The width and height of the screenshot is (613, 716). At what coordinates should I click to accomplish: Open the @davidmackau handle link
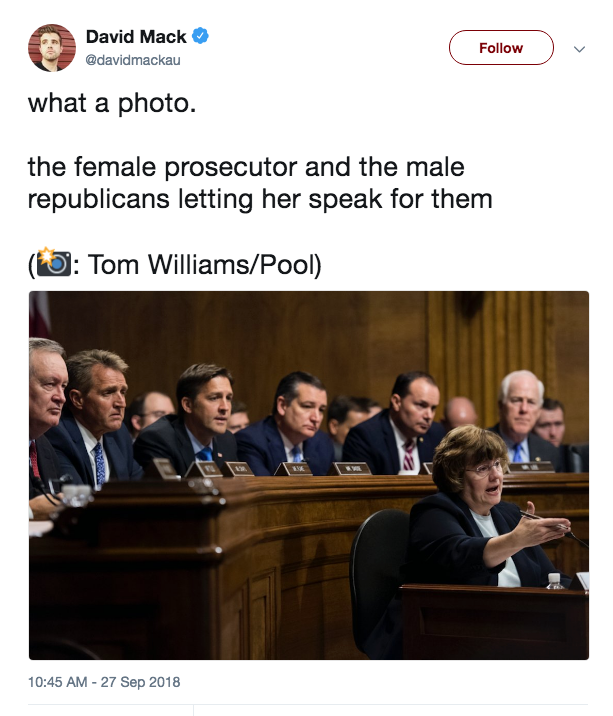[x=133, y=60]
